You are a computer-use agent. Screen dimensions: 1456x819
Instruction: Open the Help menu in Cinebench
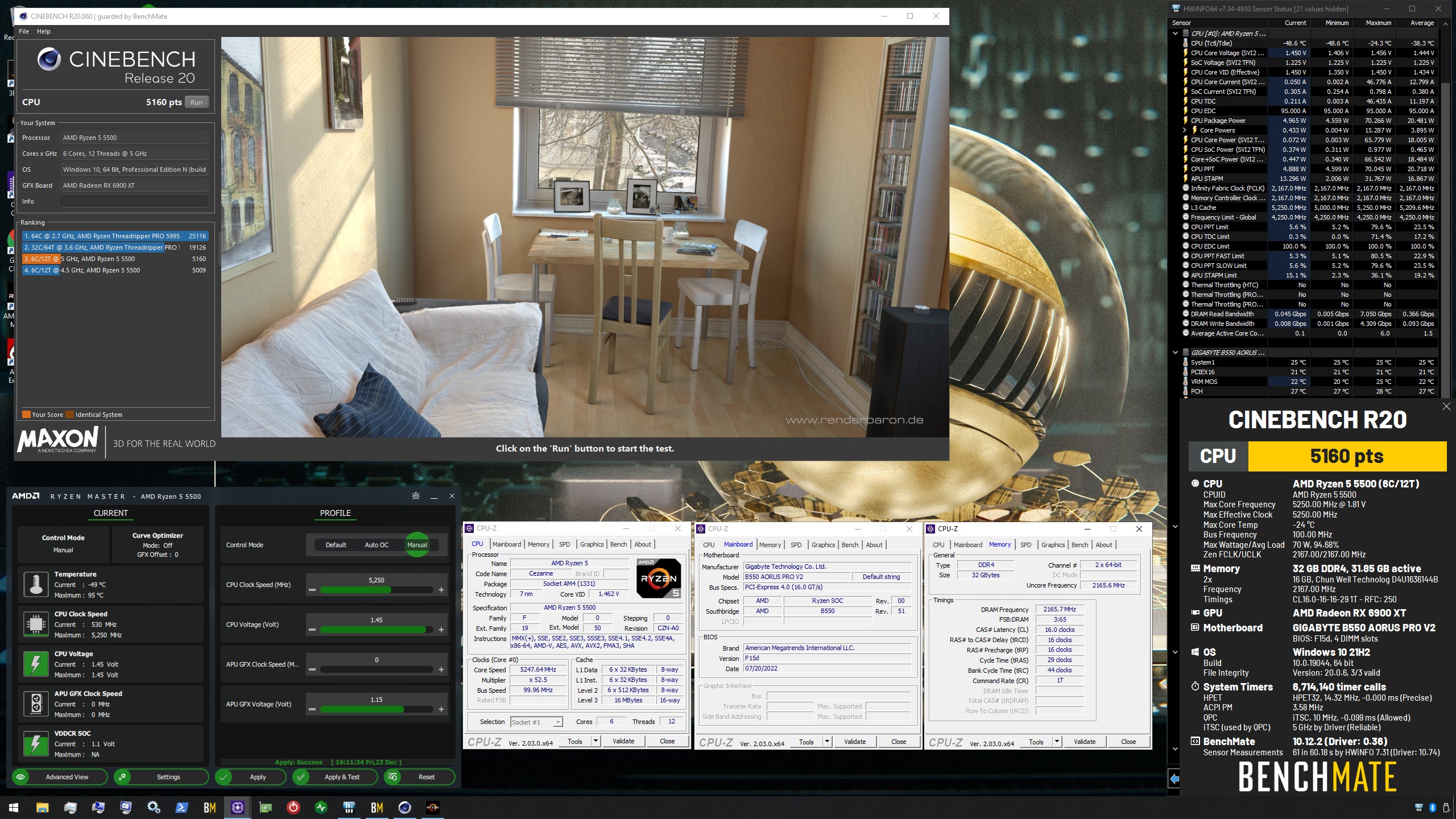click(44, 31)
